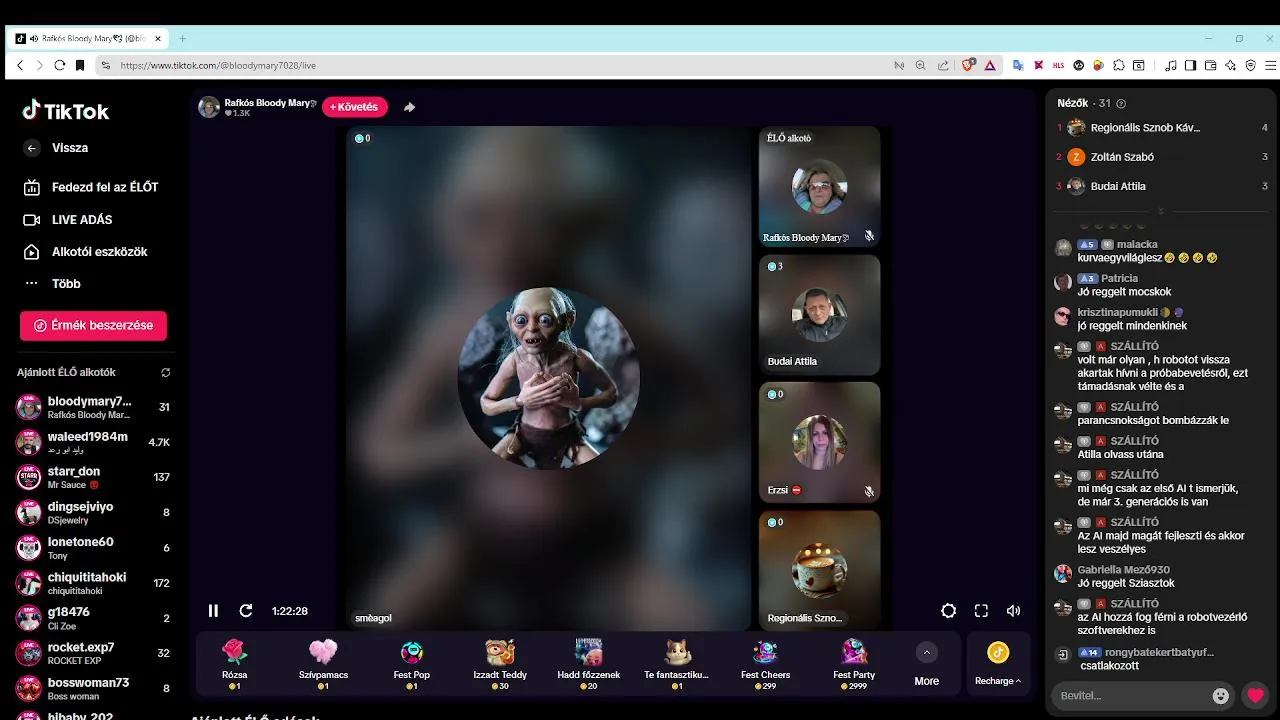1280x720 pixels.
Task: Open viewer Budai Attila in the ranking
Action: [x=1162, y=186]
